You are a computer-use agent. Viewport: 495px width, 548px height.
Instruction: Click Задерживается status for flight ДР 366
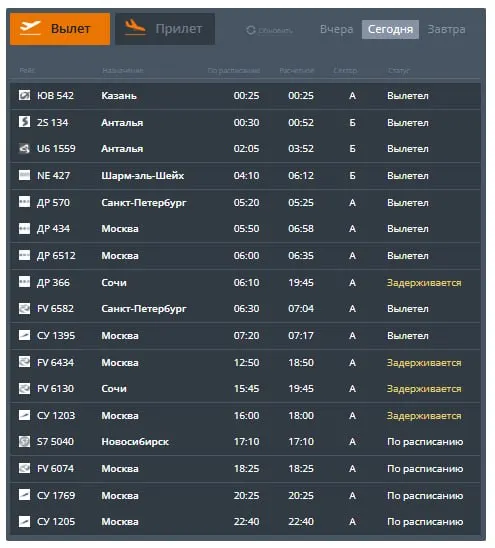[424, 283]
